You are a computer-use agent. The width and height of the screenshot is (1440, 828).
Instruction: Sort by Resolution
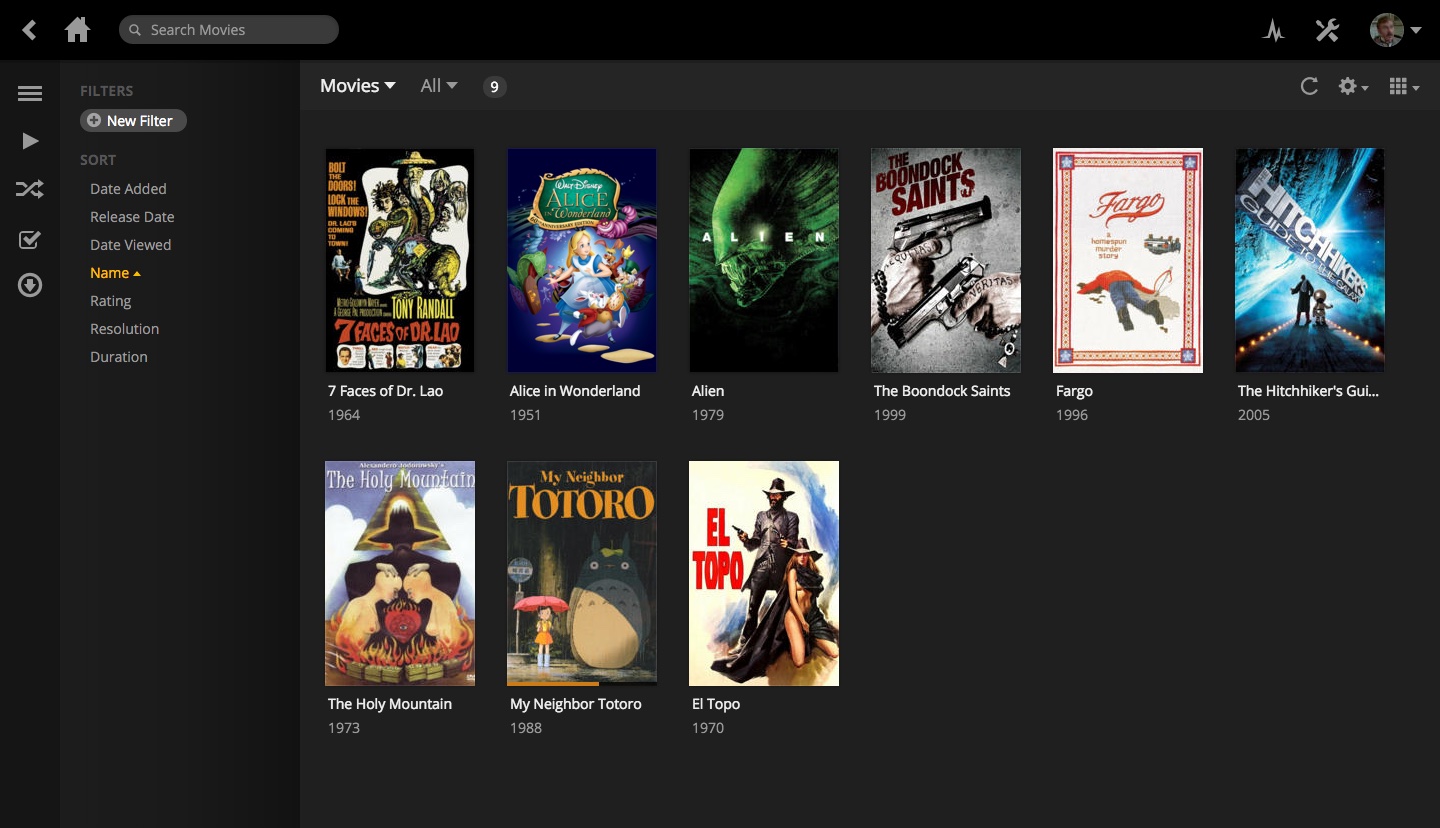click(x=124, y=329)
